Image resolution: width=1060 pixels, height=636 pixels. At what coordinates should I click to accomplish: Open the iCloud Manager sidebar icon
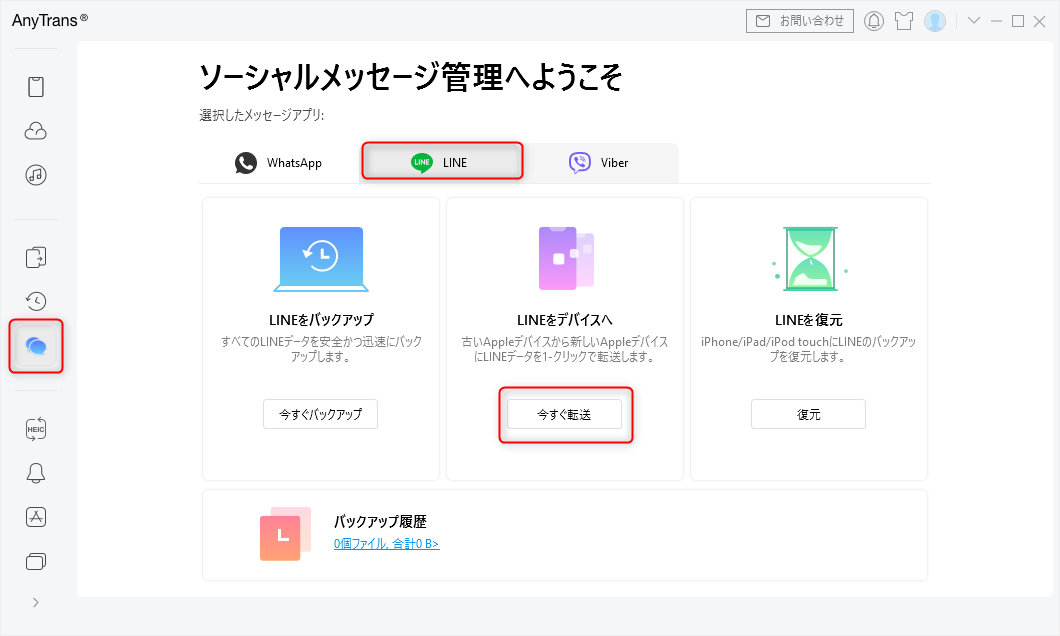click(x=36, y=131)
